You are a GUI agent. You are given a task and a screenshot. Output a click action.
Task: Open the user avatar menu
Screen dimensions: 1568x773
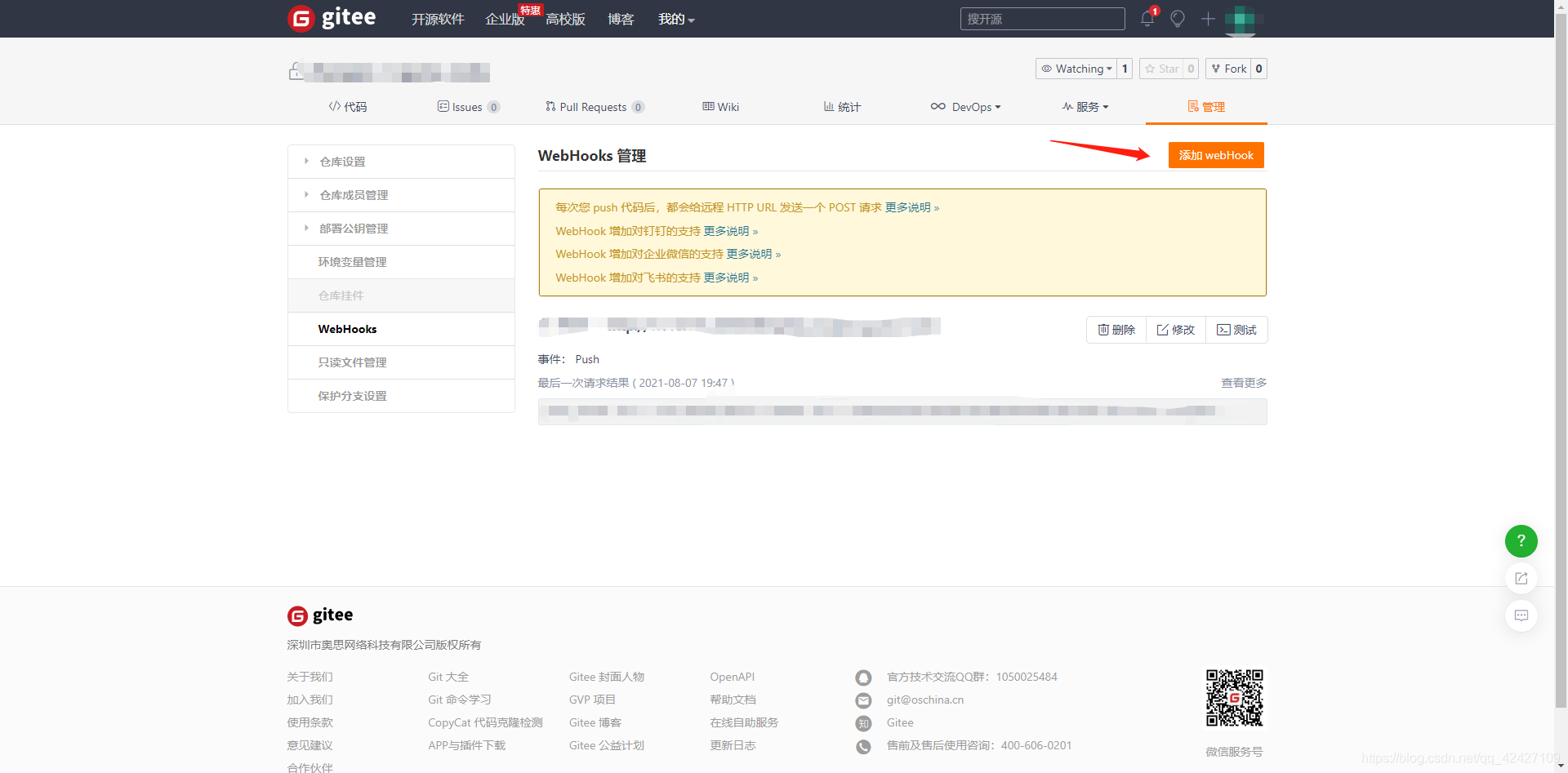click(1241, 19)
